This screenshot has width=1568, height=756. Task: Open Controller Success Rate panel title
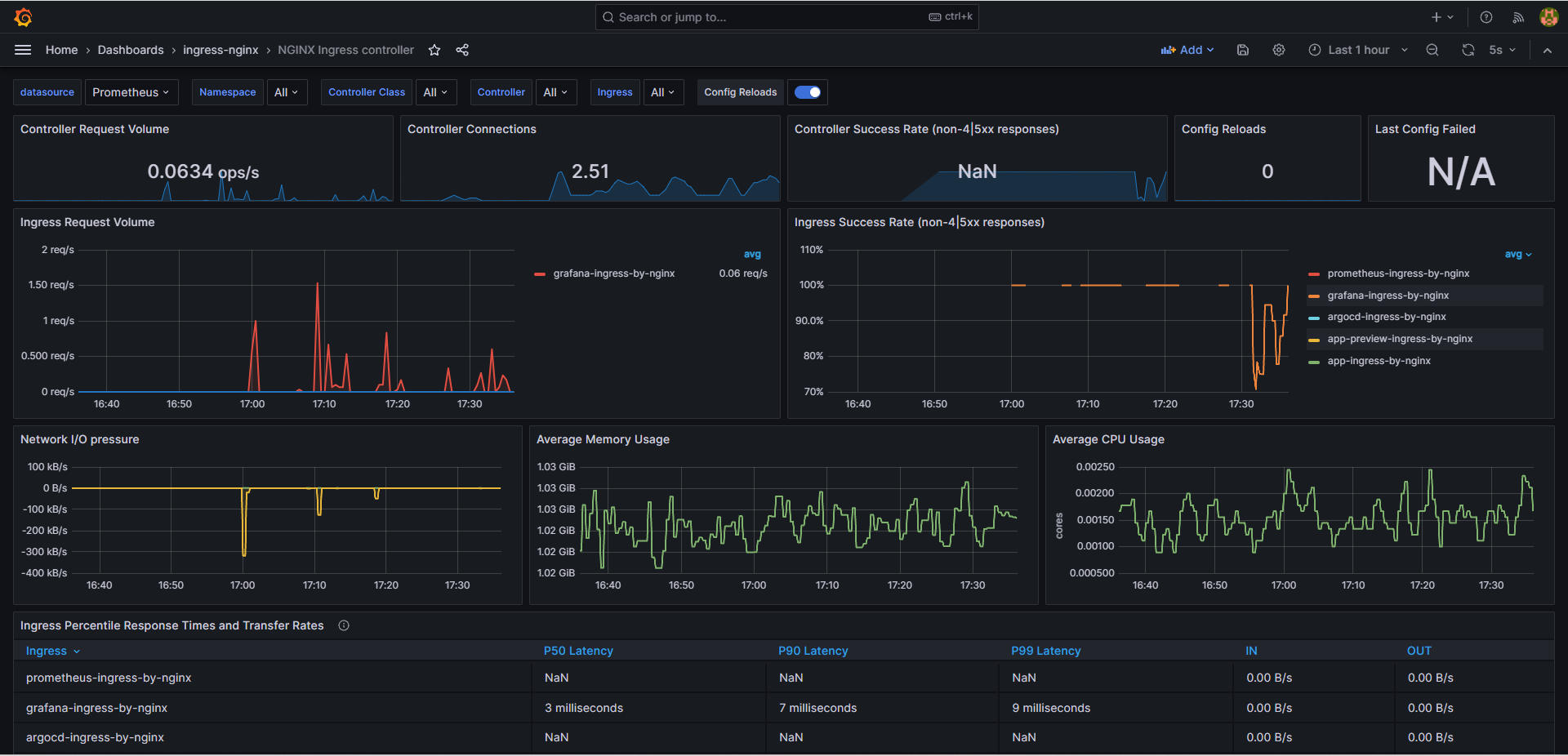[927, 129]
